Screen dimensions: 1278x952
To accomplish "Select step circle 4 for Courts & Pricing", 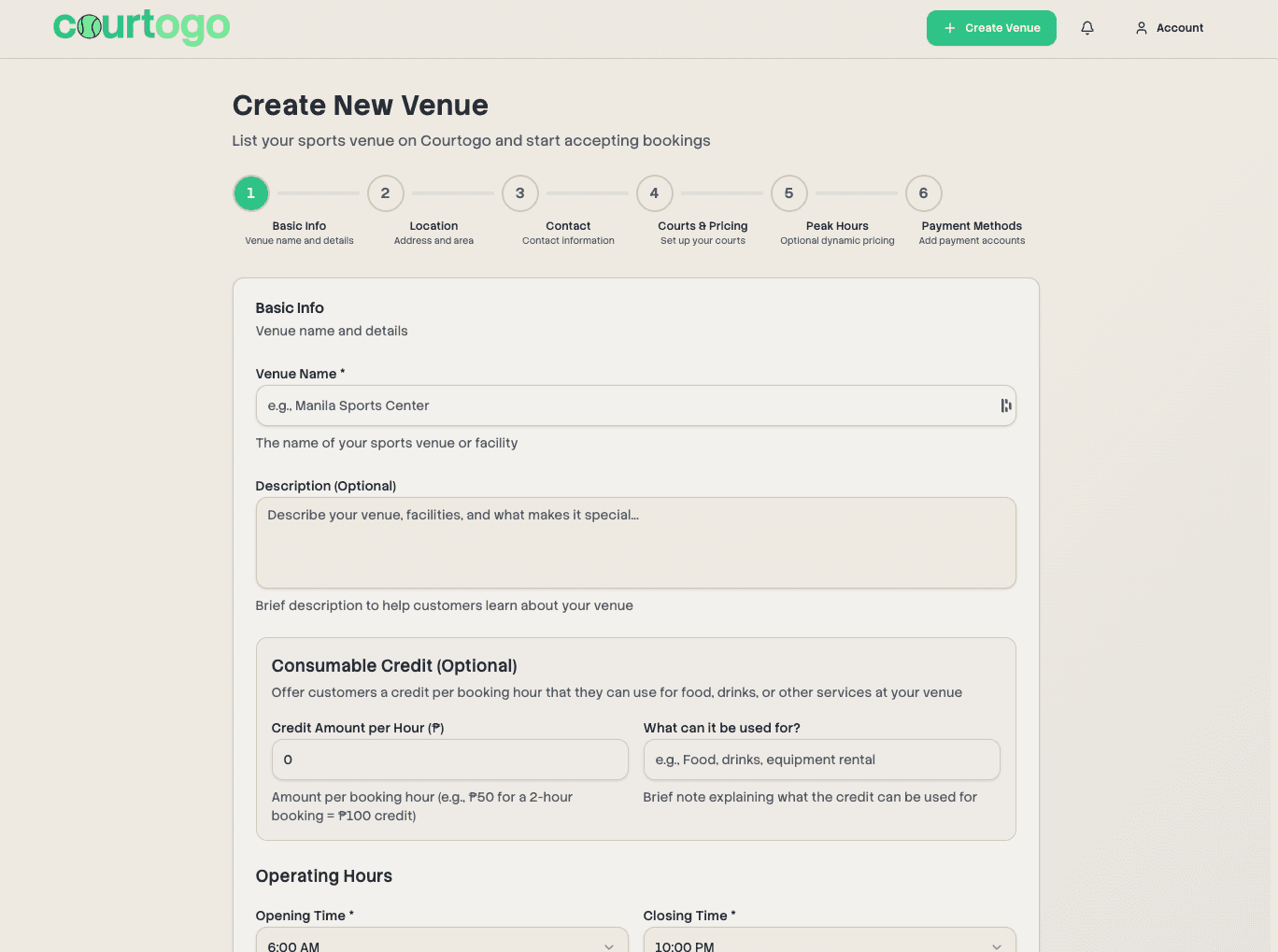I will click(x=654, y=193).
